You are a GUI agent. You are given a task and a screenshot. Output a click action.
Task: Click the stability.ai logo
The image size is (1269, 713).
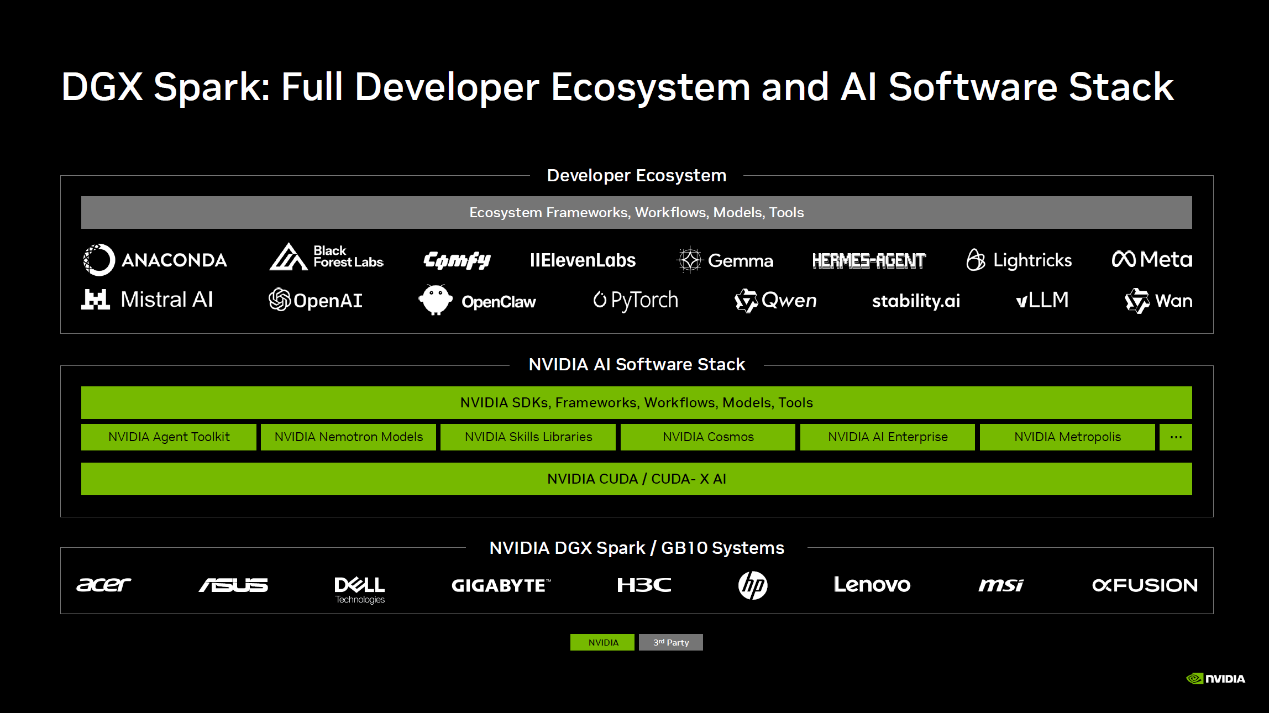[916, 301]
